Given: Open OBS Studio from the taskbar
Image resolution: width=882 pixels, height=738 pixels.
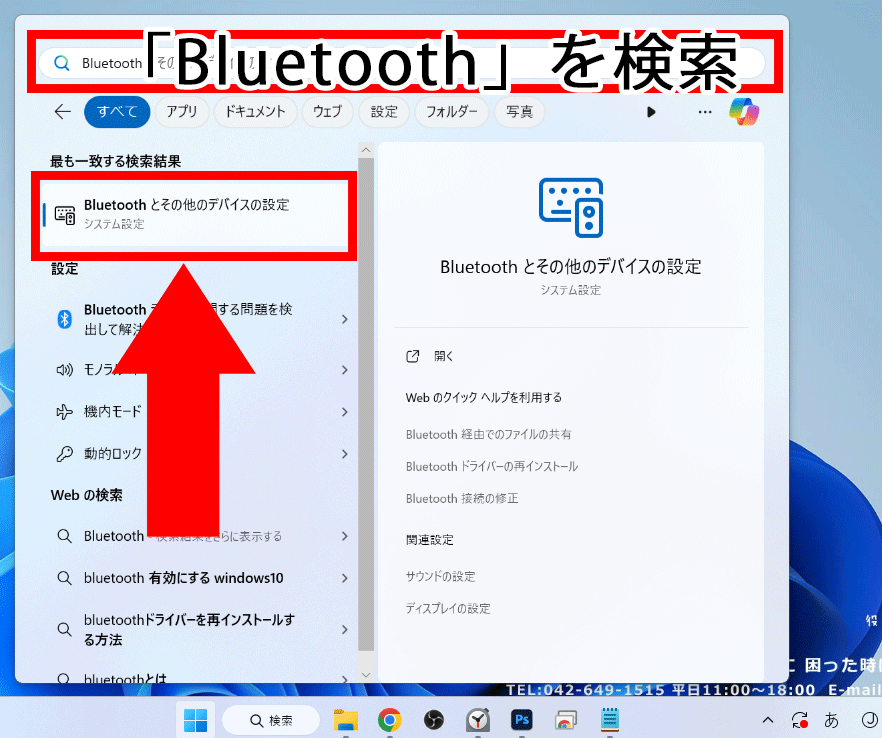Looking at the screenshot, I should tap(433, 720).
